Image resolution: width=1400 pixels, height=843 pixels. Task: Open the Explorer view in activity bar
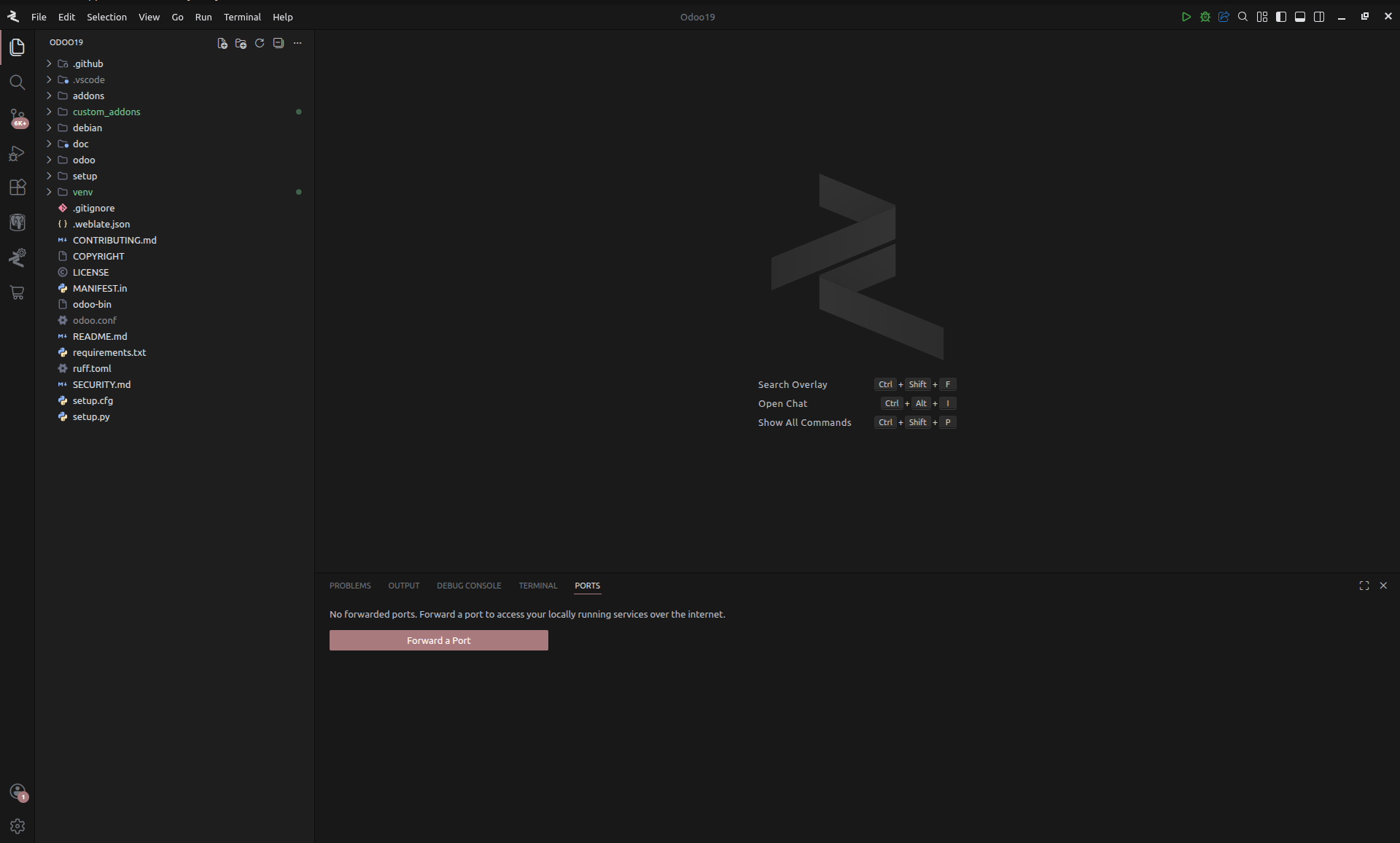pyautogui.click(x=17, y=47)
